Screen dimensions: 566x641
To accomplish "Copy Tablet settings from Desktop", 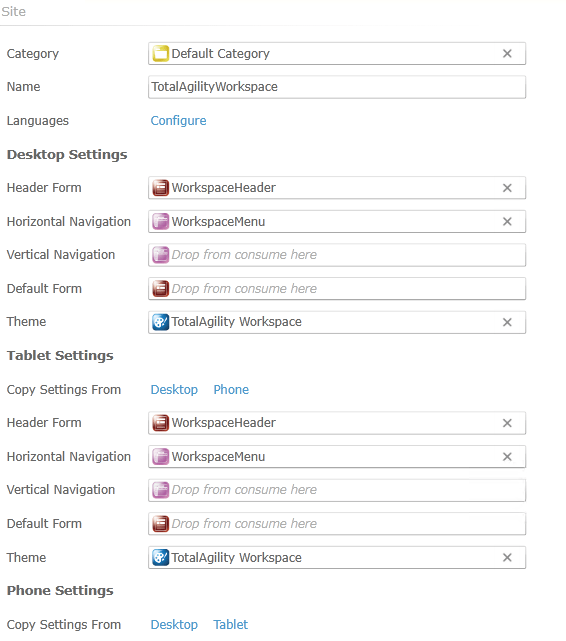I will pos(174,390).
